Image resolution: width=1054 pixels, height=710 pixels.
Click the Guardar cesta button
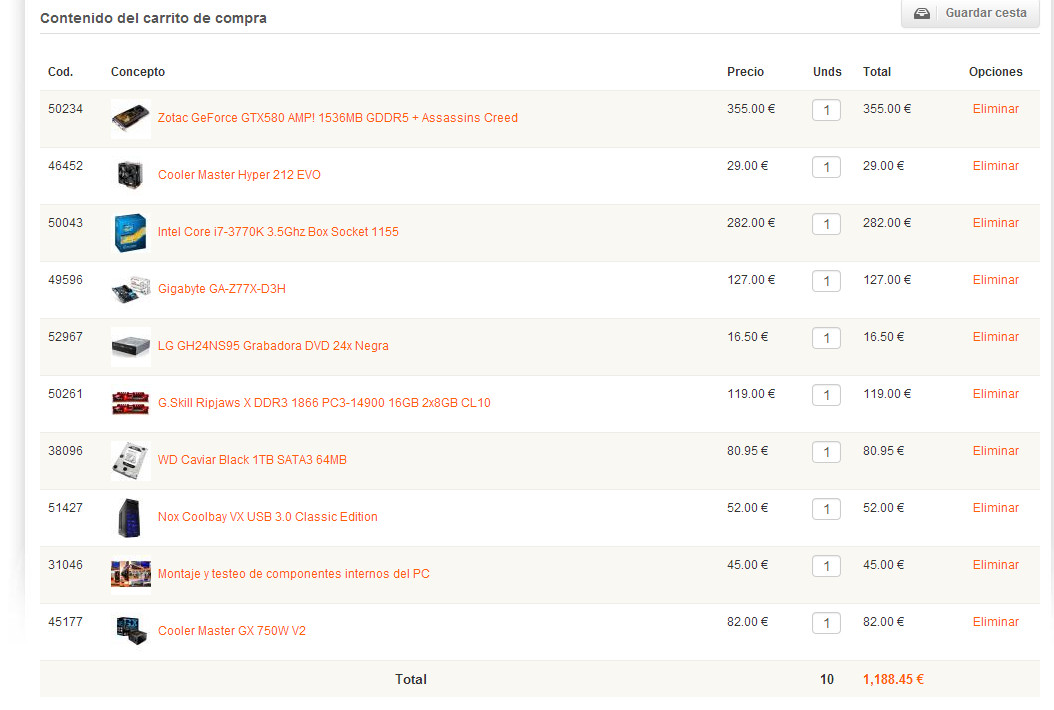click(x=970, y=13)
